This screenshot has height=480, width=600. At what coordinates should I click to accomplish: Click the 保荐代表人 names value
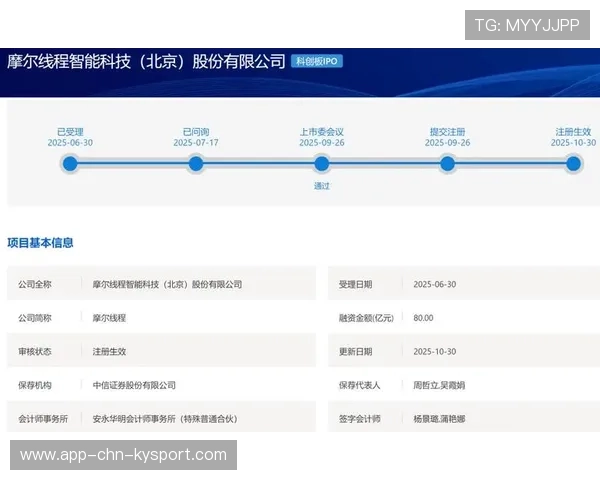tap(439, 385)
